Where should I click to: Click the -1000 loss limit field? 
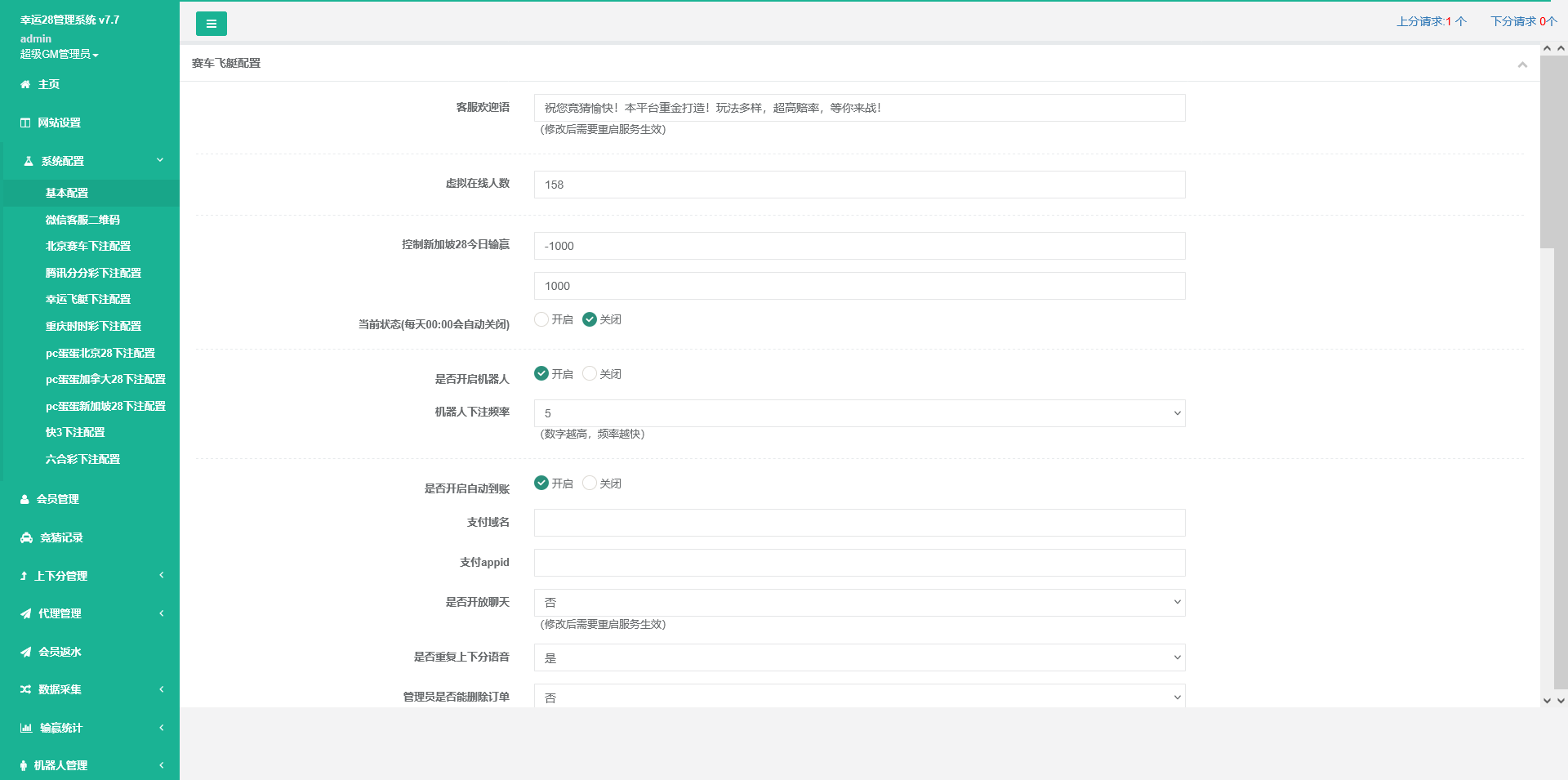pyautogui.click(x=859, y=246)
